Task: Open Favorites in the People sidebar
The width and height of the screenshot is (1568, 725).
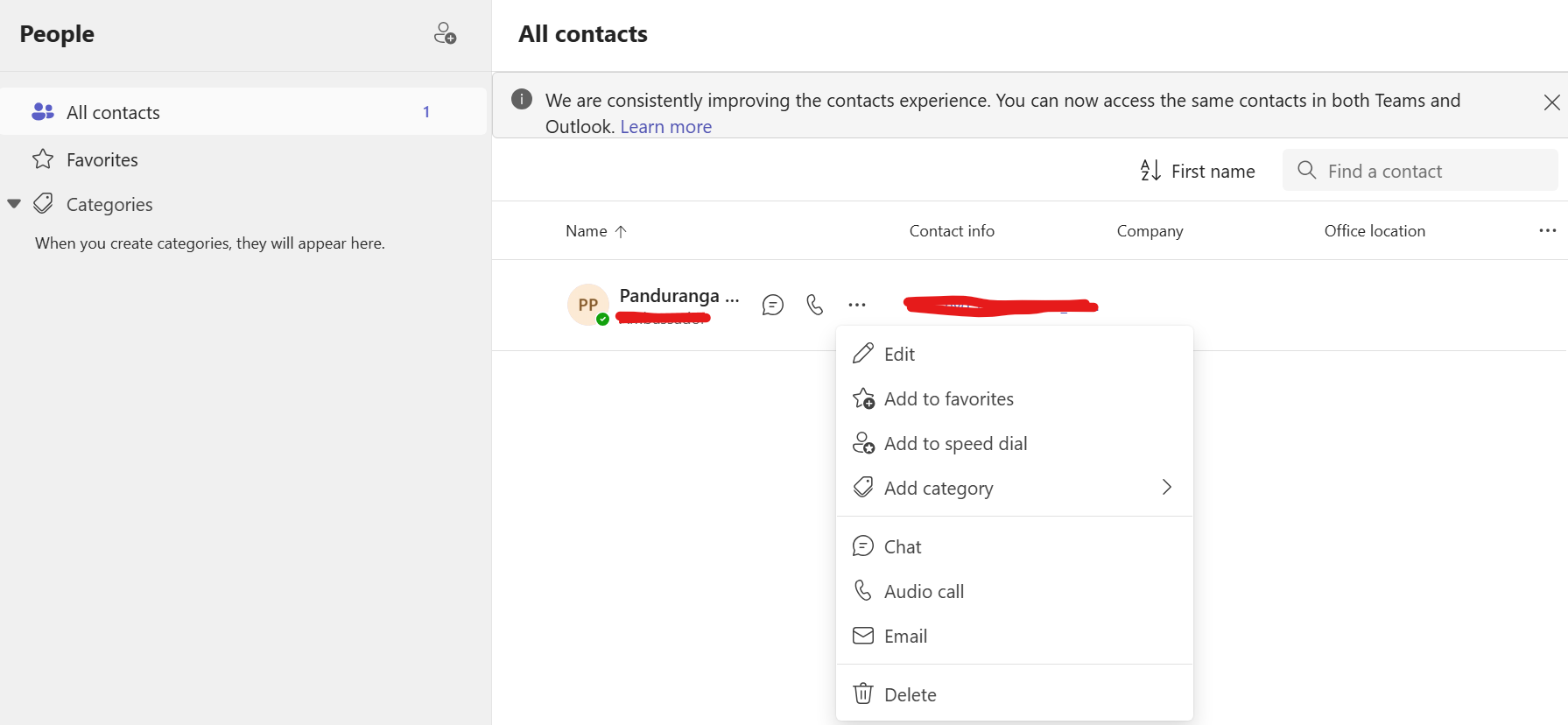Action: coord(102,160)
